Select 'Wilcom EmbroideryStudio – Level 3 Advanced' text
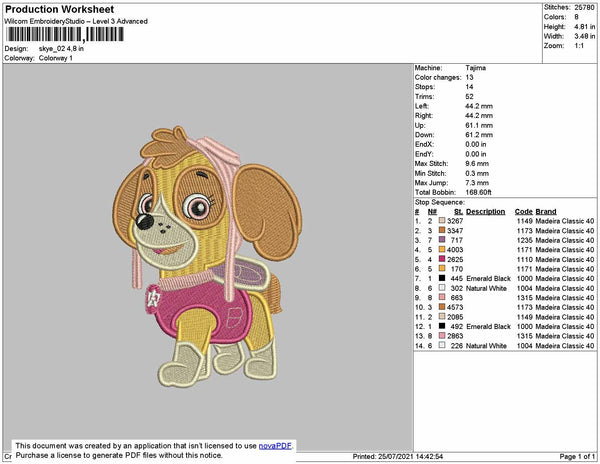 pyautogui.click(x=76, y=21)
